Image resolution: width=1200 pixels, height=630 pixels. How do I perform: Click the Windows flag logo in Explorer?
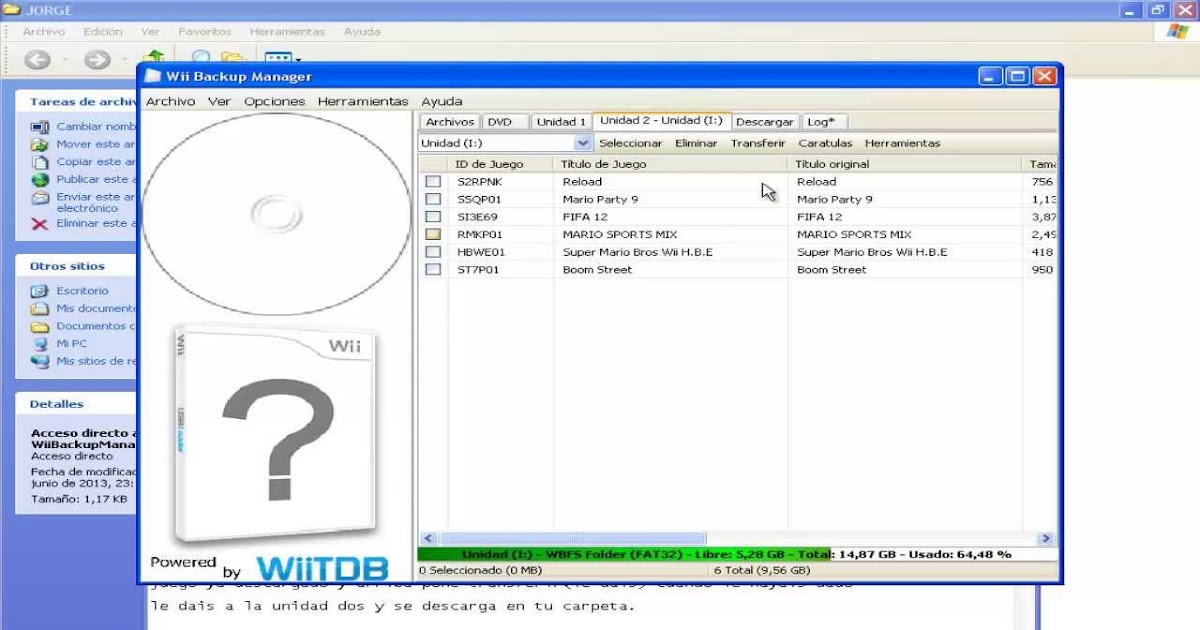coord(1177,31)
